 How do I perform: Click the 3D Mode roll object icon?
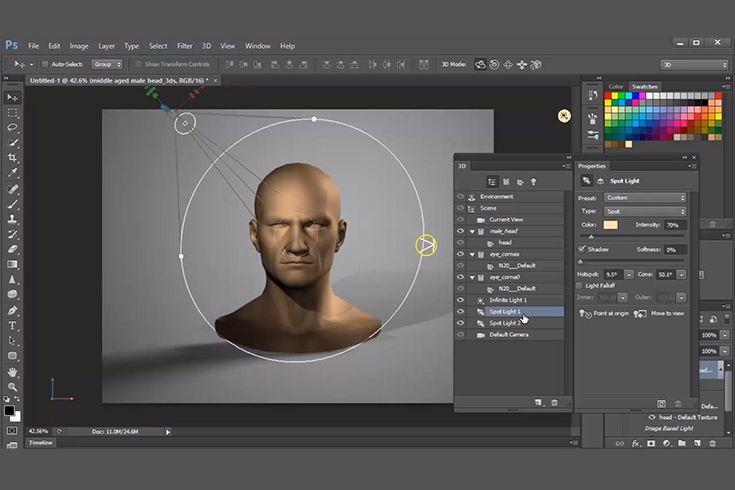[x=494, y=64]
